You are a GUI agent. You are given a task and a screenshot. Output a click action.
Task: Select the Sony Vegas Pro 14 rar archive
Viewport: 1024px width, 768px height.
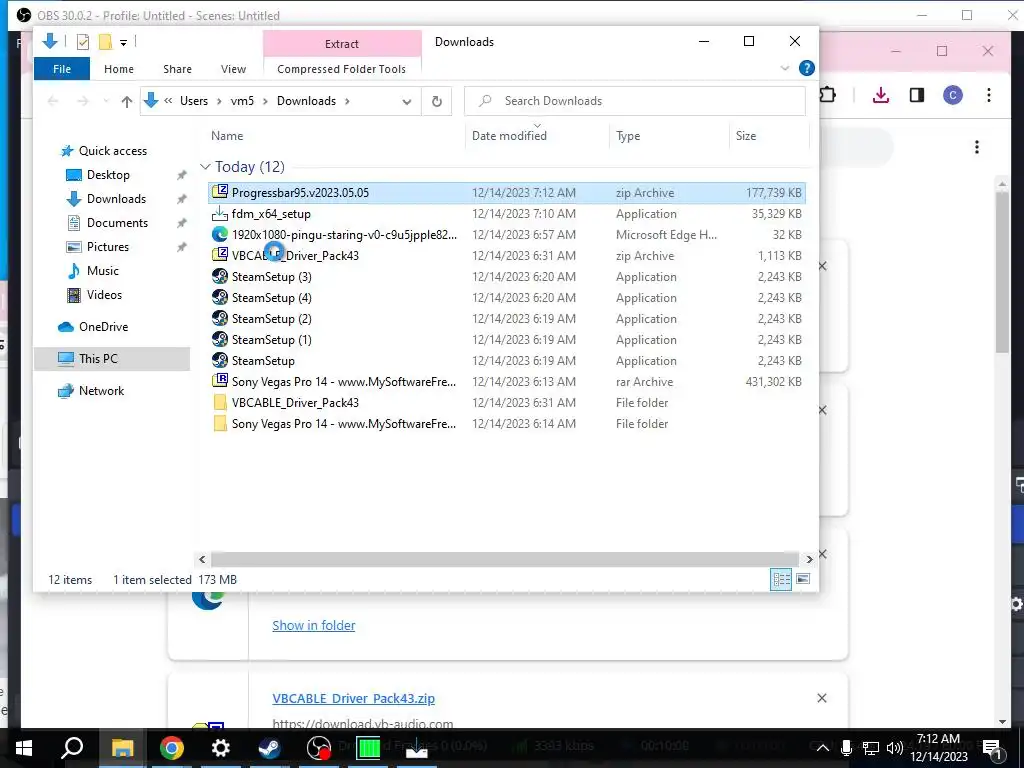[x=507, y=382]
